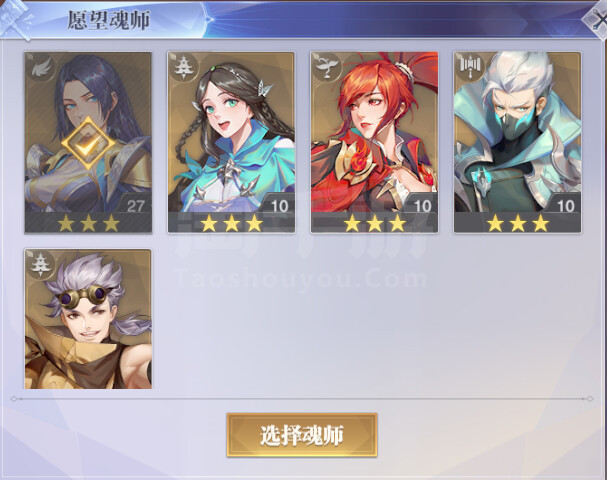Click the bird emblem icon on red-haired card

[x=326, y=67]
